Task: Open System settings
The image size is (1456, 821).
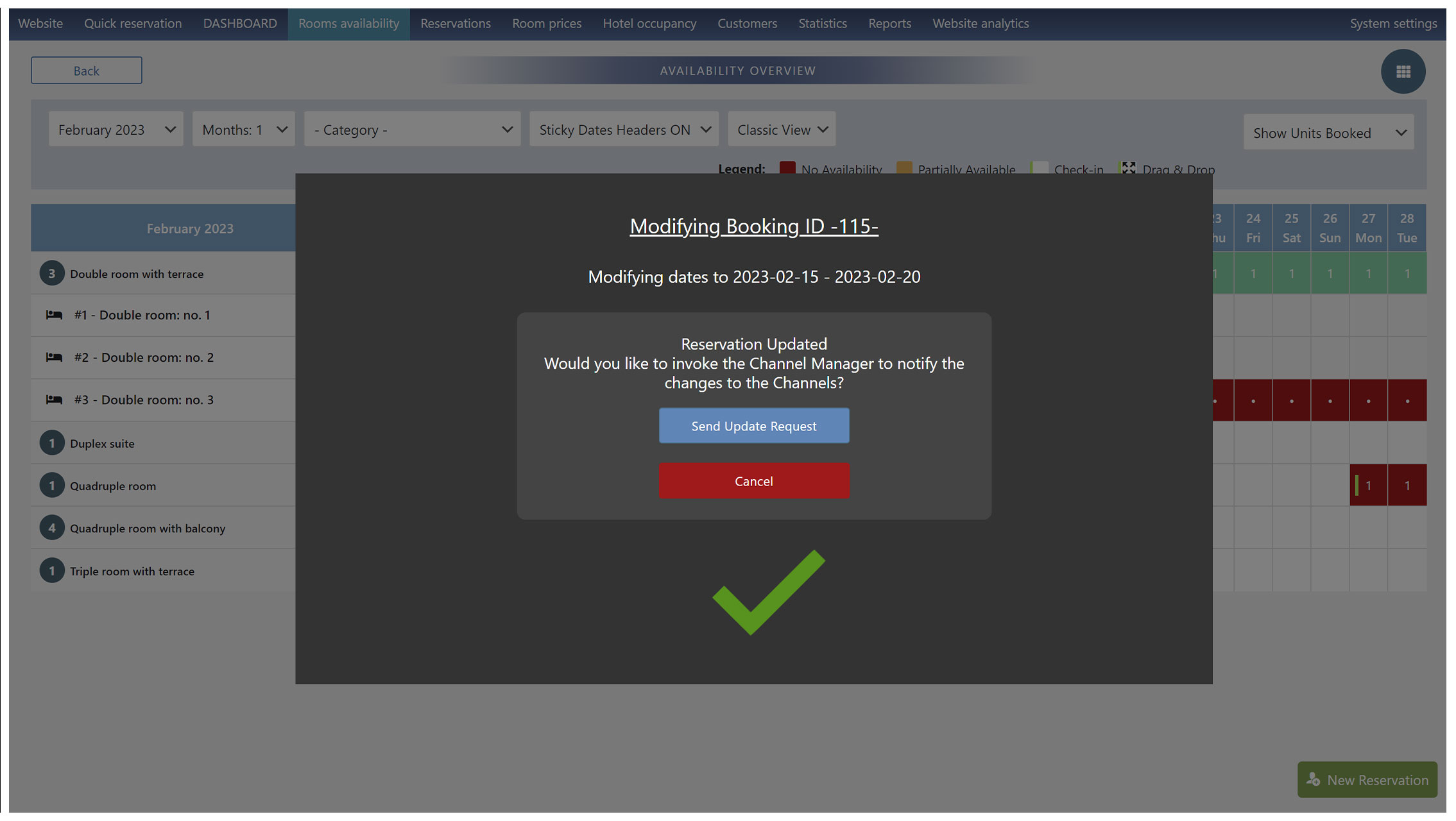Action: 1393,24
